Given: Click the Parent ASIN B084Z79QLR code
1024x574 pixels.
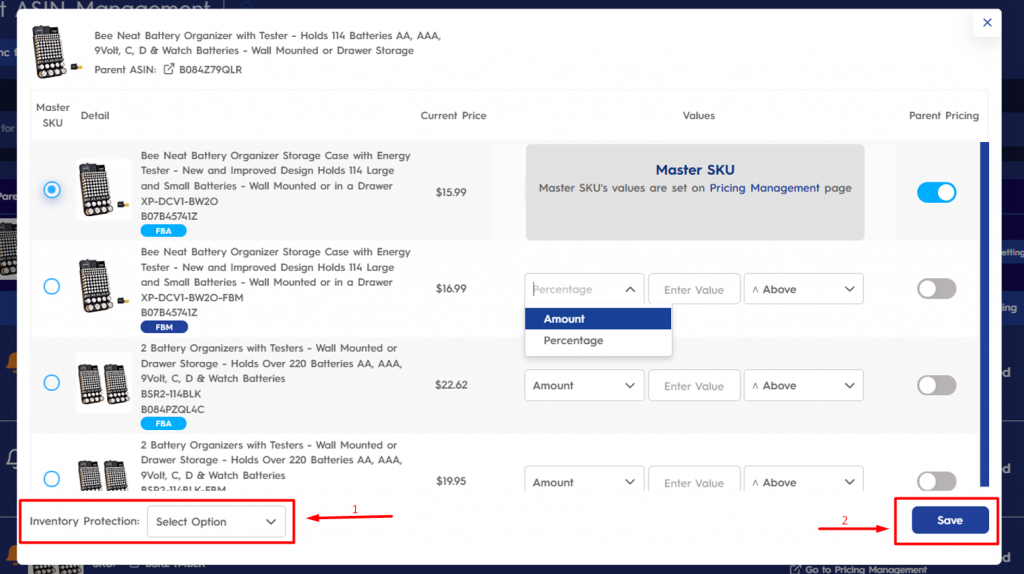Looking at the screenshot, I should pyautogui.click(x=210, y=70).
